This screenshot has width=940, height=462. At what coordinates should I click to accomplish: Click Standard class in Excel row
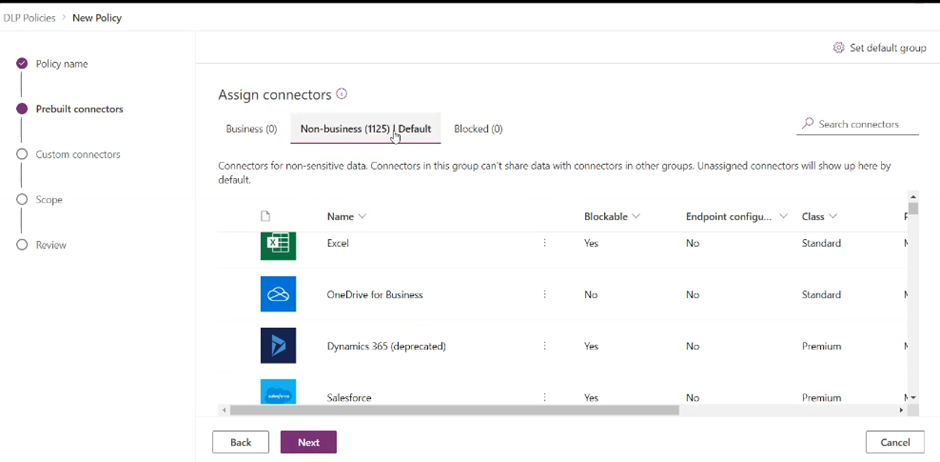821,243
